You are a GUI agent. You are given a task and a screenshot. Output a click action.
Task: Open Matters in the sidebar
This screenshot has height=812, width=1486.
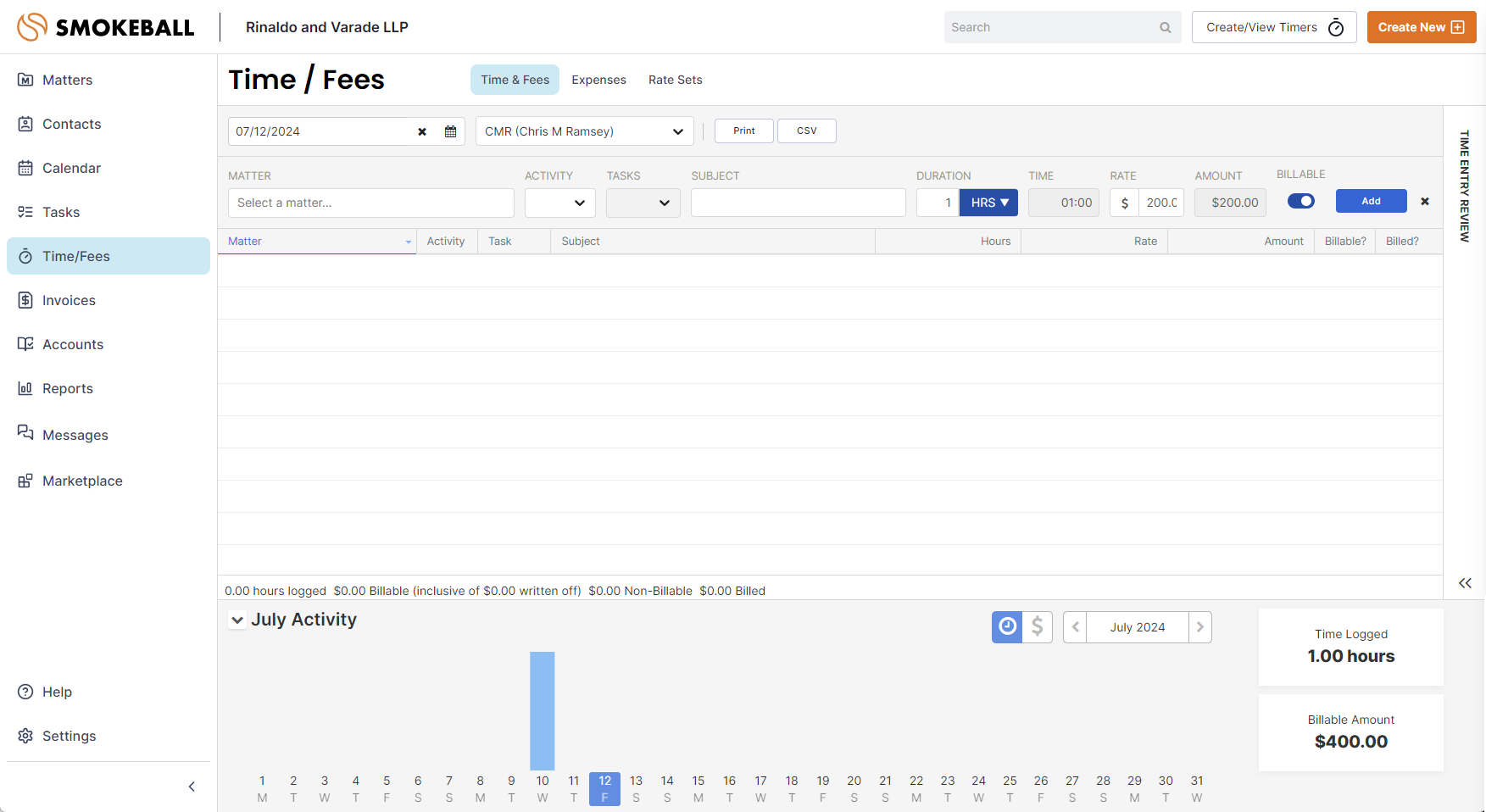click(x=109, y=80)
